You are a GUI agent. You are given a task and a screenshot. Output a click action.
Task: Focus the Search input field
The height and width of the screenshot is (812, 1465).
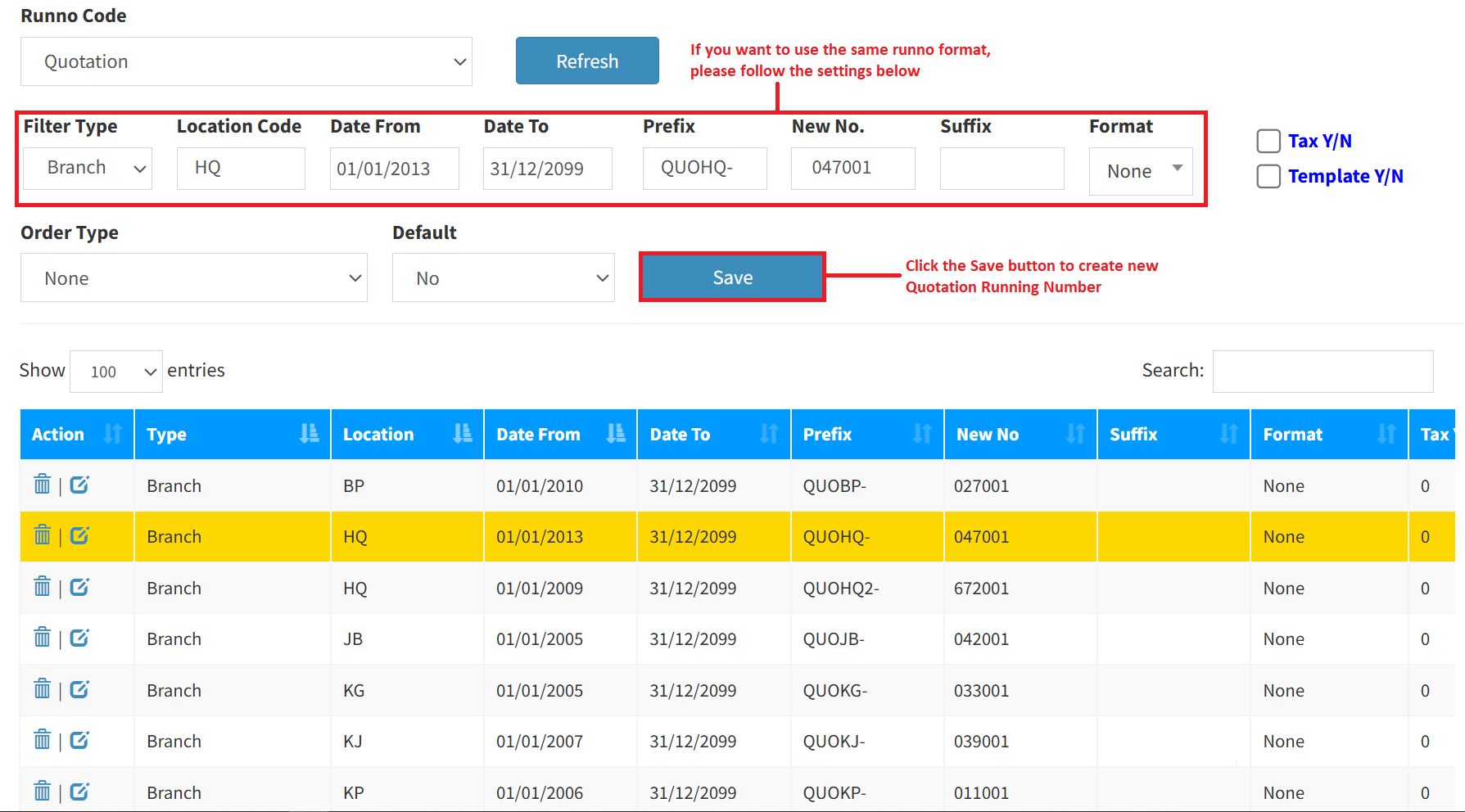[1323, 372]
